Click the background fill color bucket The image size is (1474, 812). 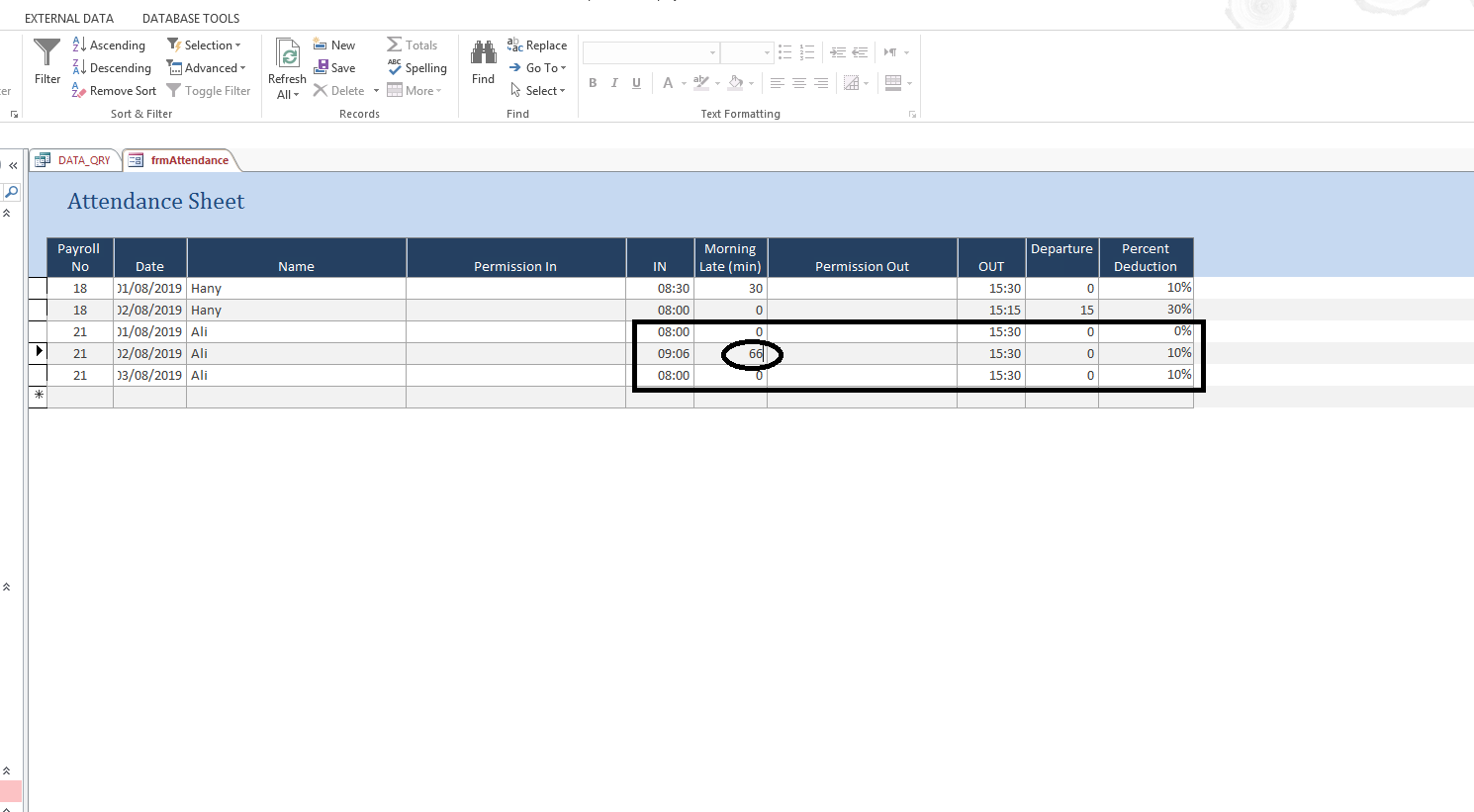click(735, 83)
